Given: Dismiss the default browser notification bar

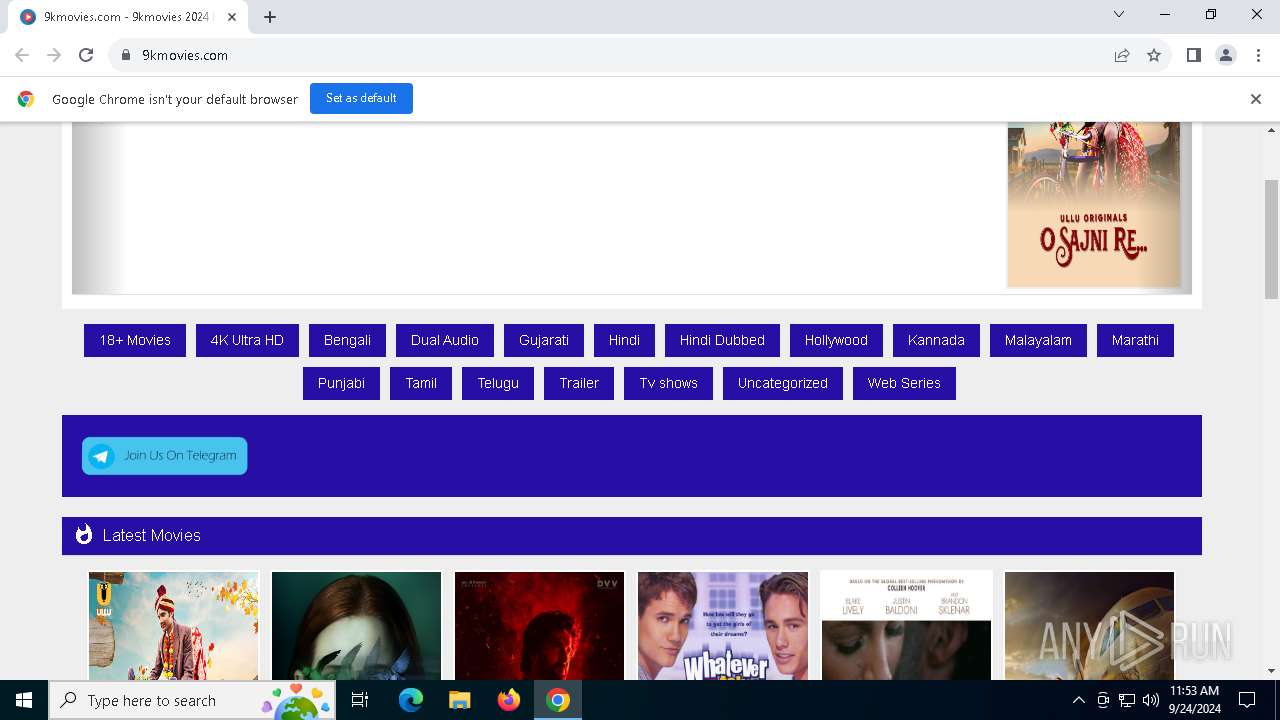Looking at the screenshot, I should (x=1255, y=99).
